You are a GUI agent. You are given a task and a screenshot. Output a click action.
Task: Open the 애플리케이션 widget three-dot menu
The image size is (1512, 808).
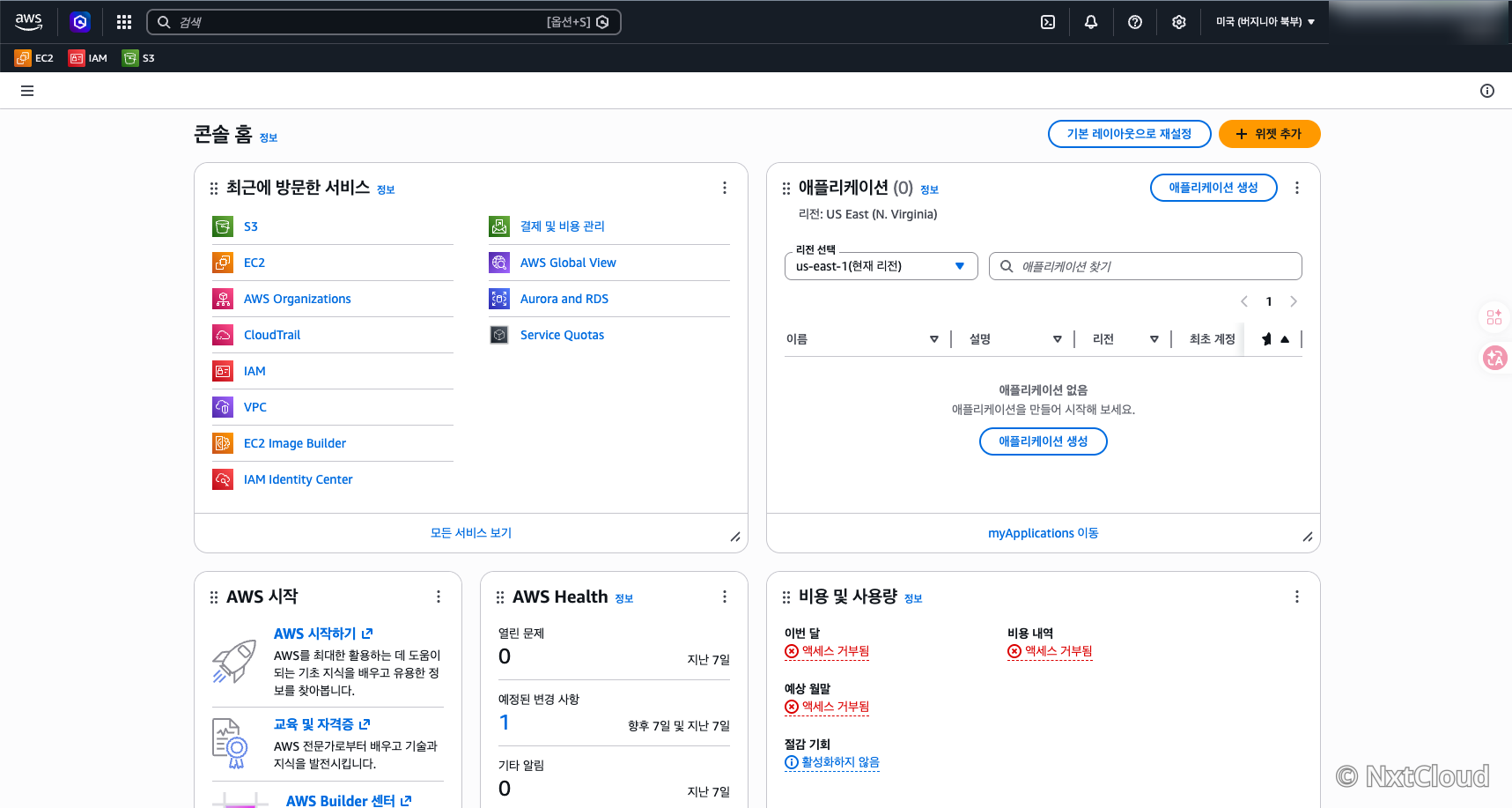[x=1297, y=188]
